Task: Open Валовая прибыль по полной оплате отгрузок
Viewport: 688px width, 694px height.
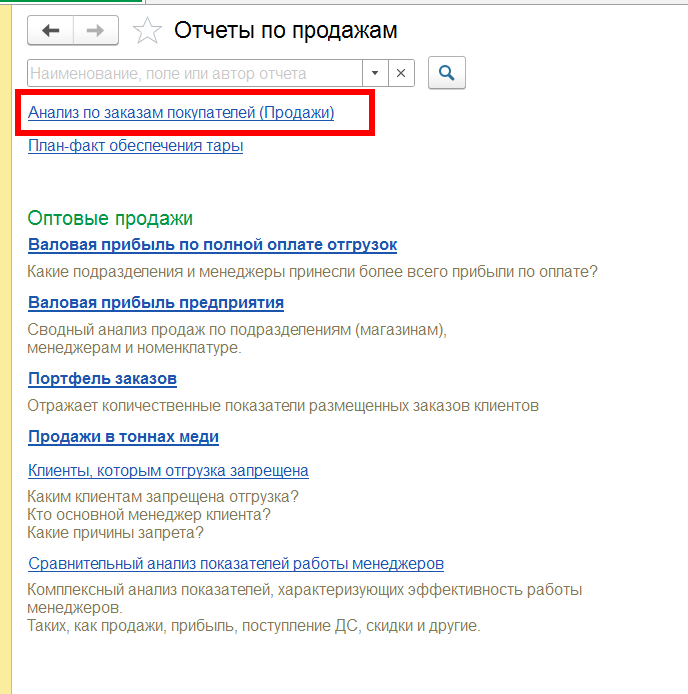Action: [213, 244]
